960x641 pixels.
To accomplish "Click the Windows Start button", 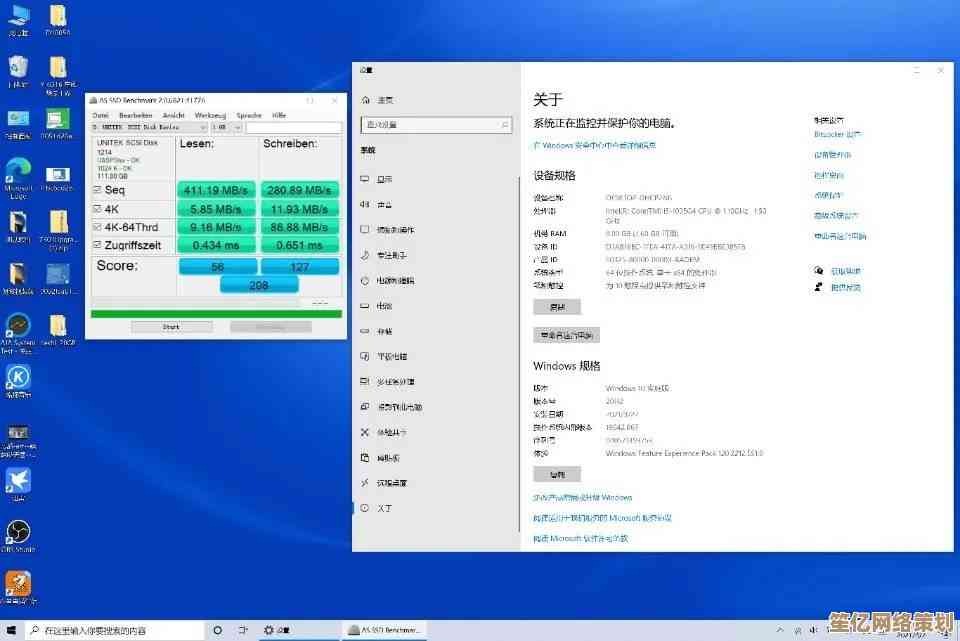I will click(x=10, y=630).
